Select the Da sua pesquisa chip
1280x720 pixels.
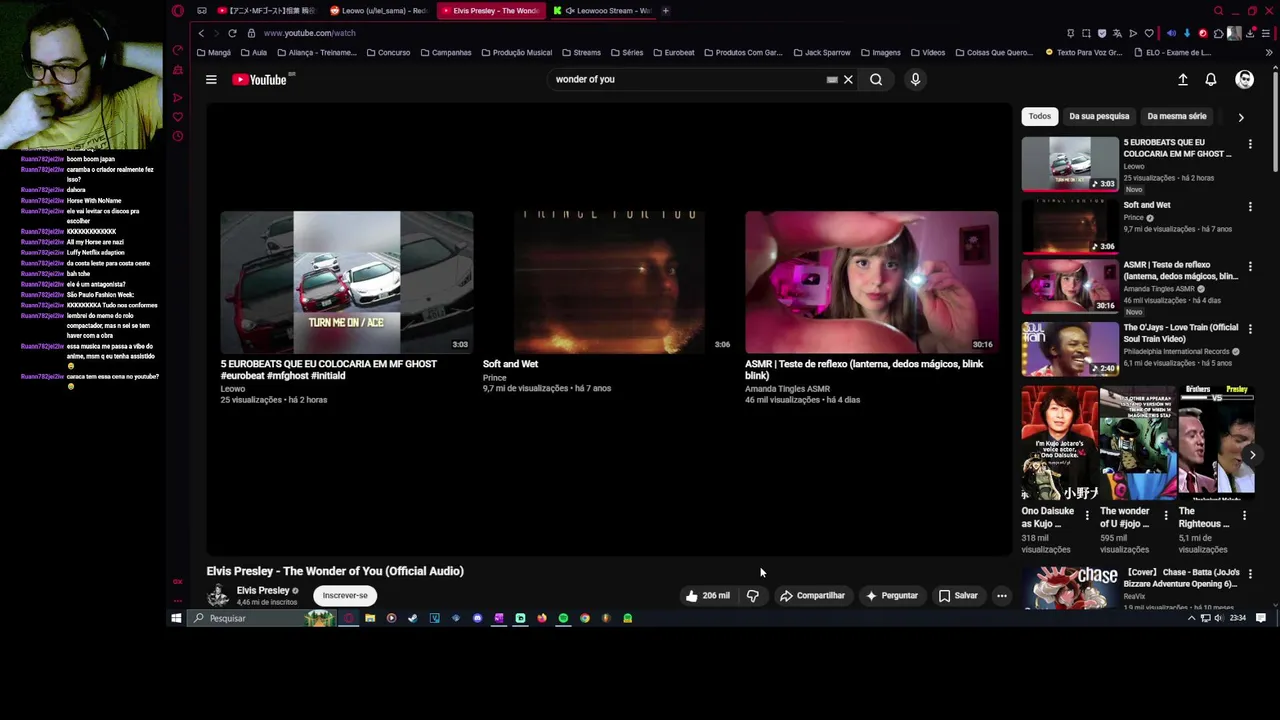(x=1099, y=116)
